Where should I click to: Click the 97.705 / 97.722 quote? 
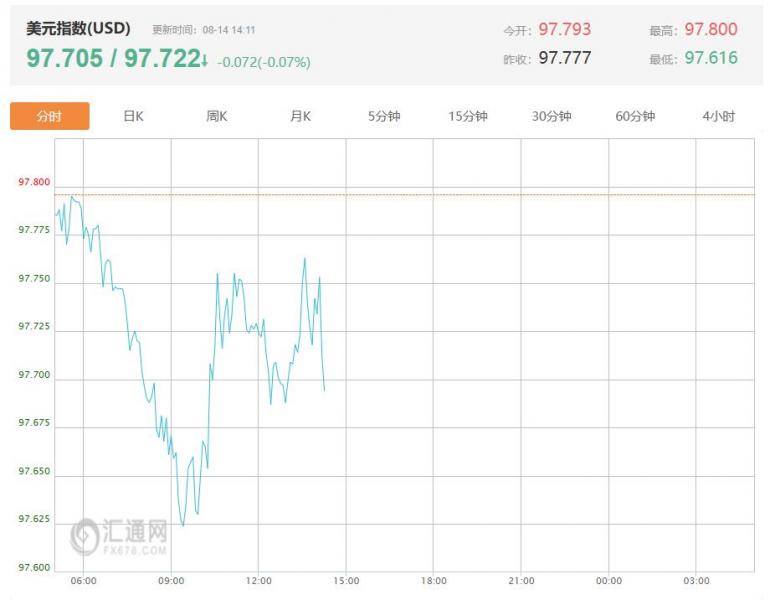113,58
